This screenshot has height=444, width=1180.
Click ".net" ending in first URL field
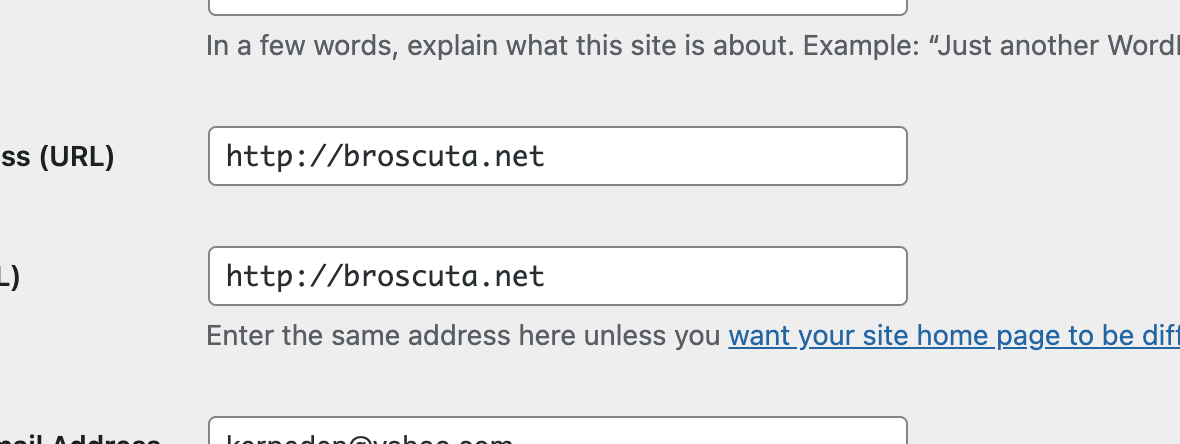coord(520,157)
